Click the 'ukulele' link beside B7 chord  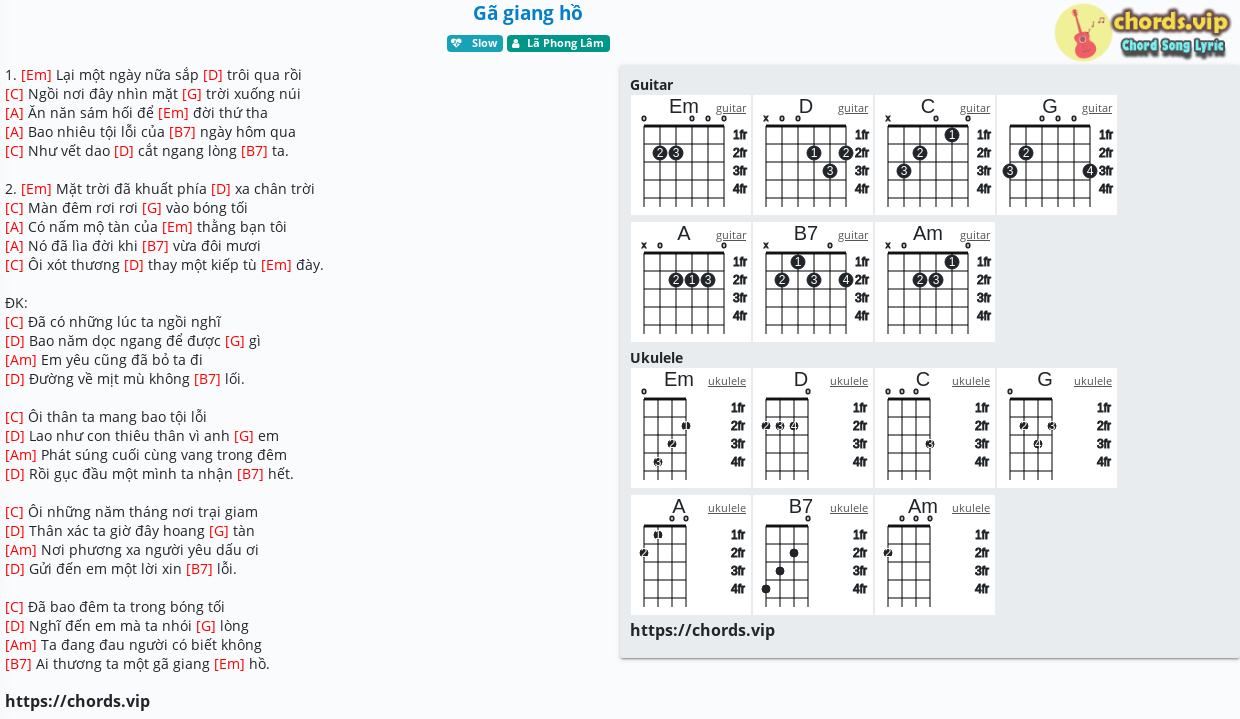(849, 508)
